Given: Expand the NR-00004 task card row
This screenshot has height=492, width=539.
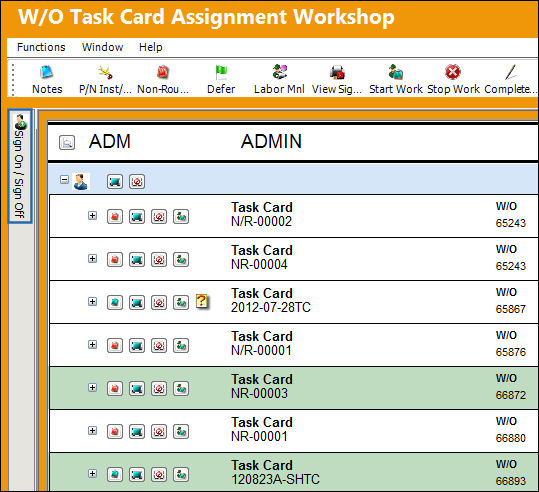Looking at the screenshot, I should (x=92, y=259).
